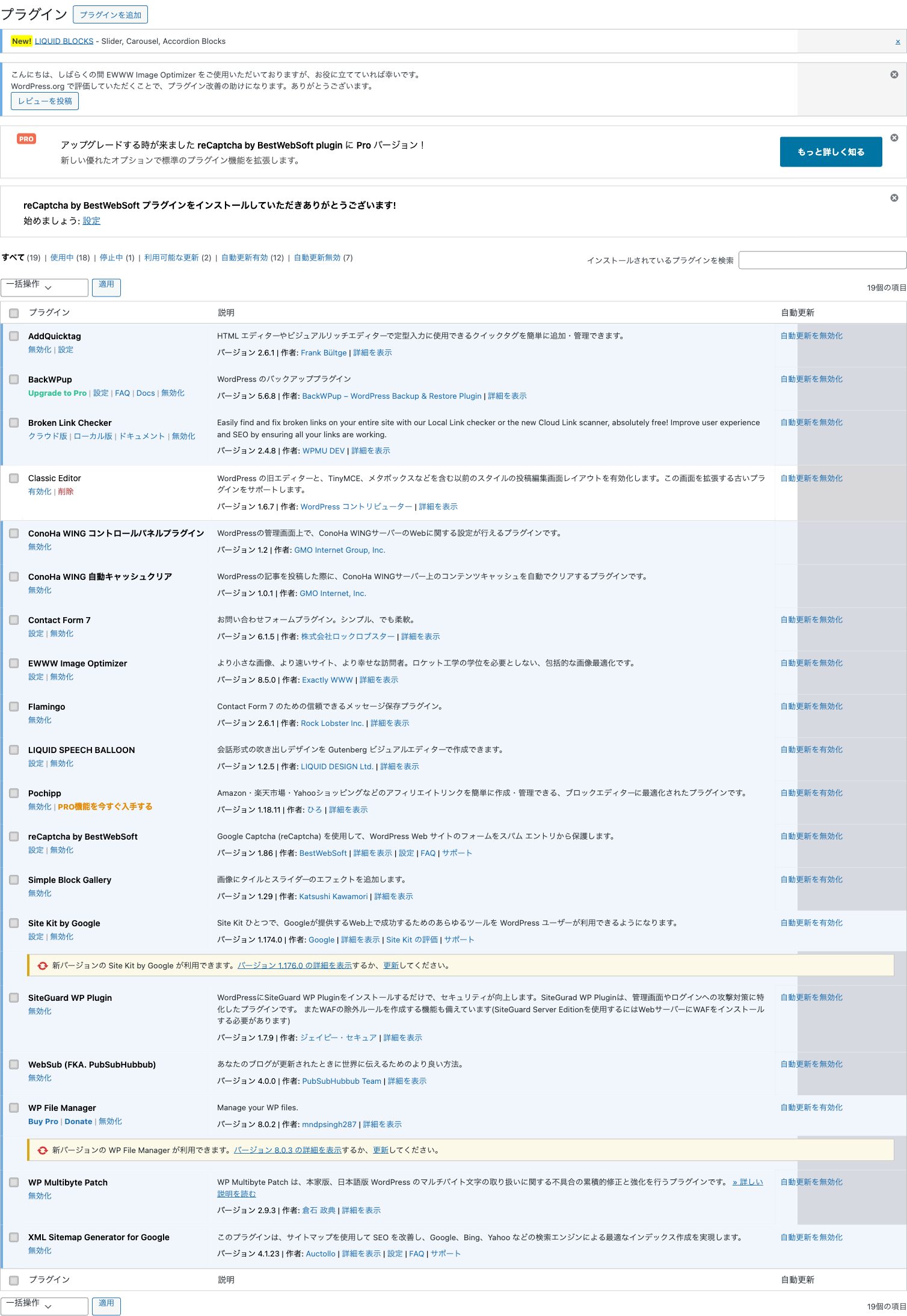Open WP Multibyte Patch details link (詳しい)
907x1316 pixels.
pyautogui.click(x=748, y=1182)
